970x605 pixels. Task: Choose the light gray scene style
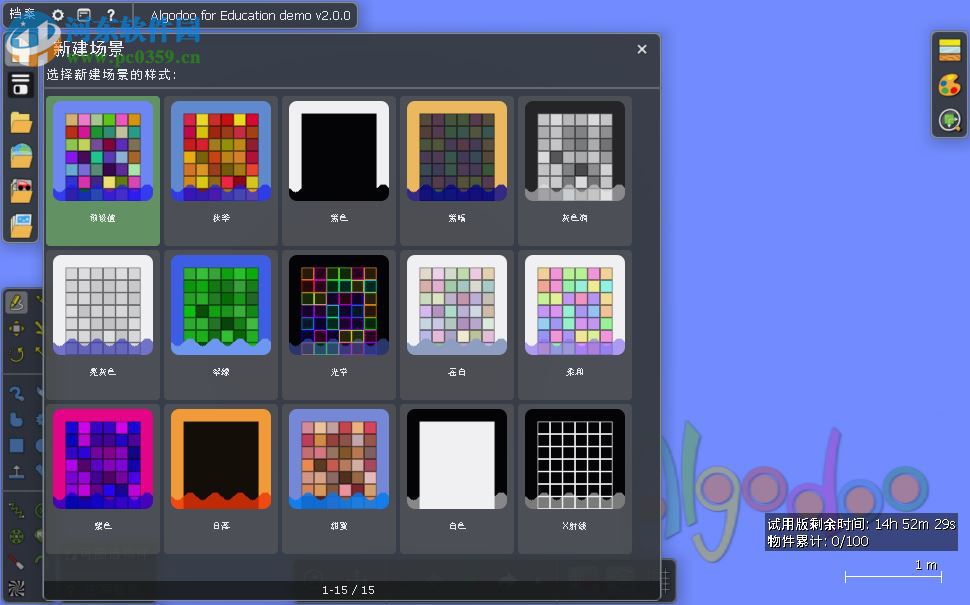point(103,325)
